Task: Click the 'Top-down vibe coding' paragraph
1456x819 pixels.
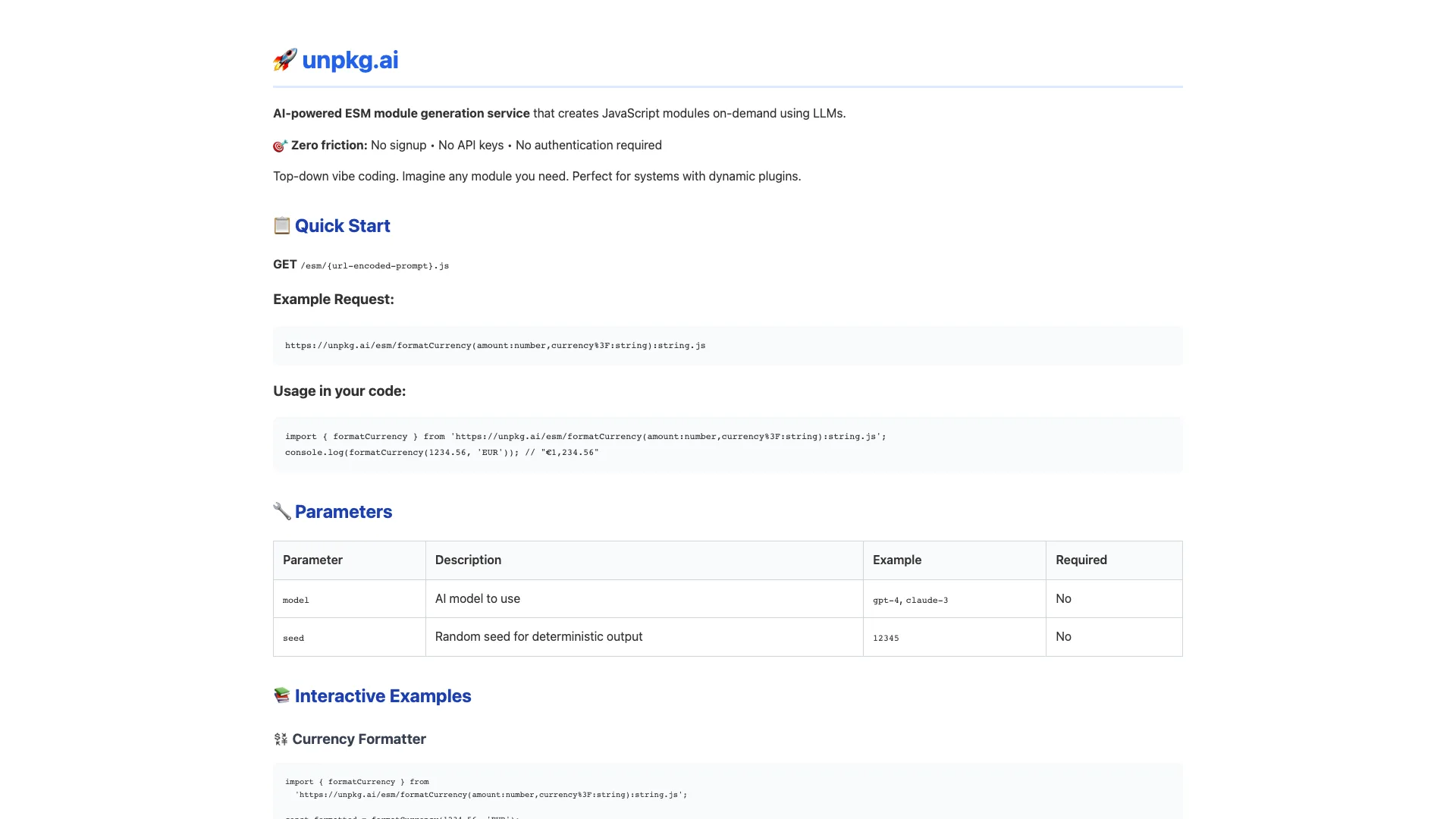Action: 537,177
